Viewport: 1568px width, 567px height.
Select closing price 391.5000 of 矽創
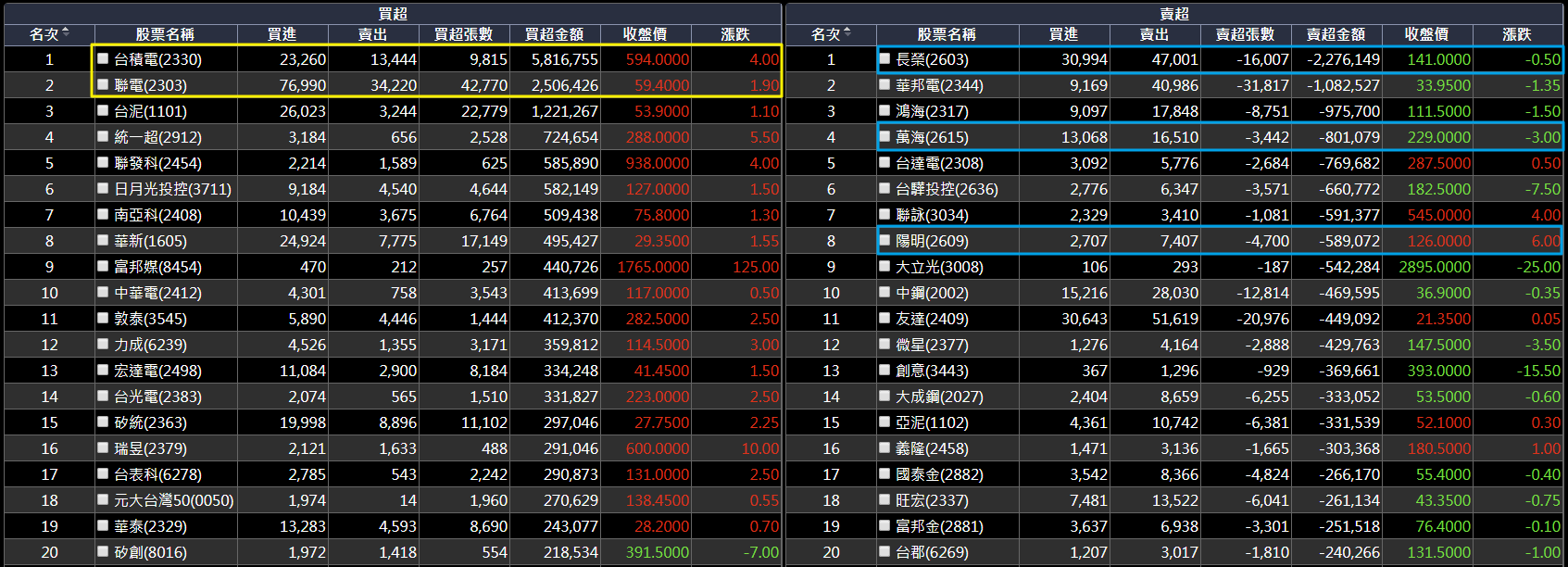pos(658,552)
